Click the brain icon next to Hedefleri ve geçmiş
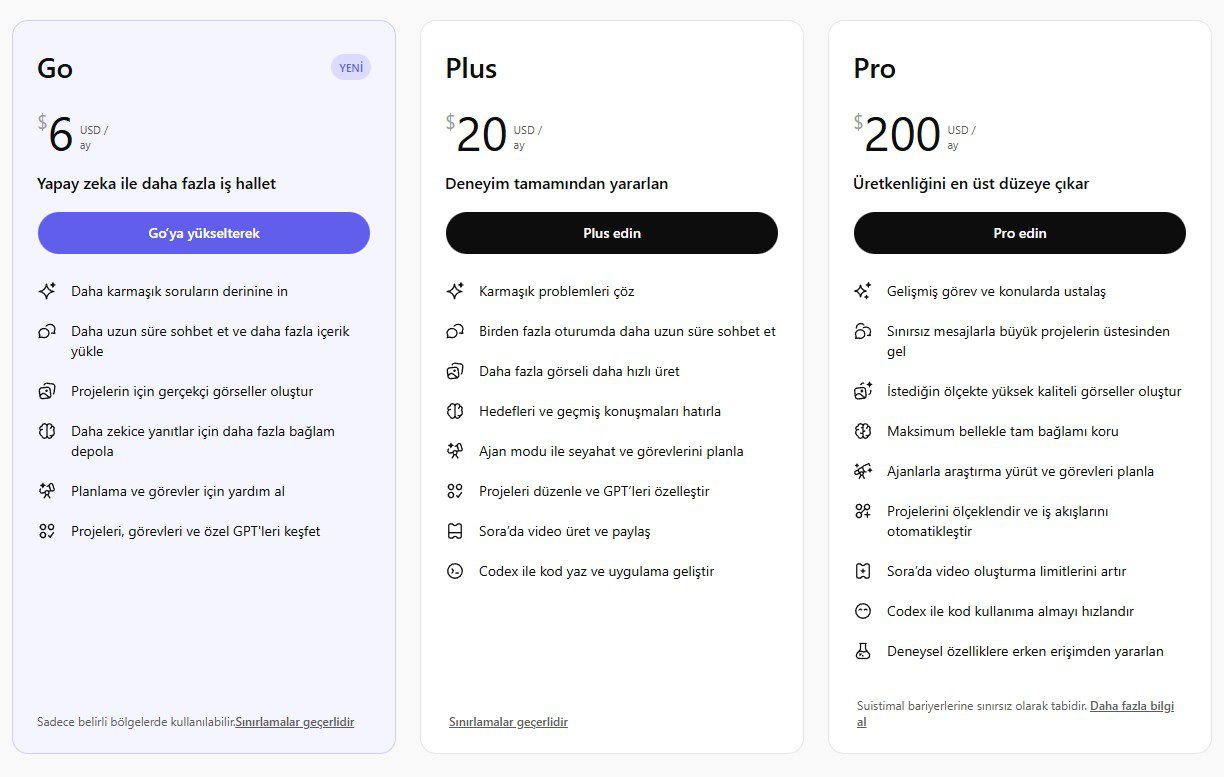The width and height of the screenshot is (1224, 777). [x=455, y=411]
